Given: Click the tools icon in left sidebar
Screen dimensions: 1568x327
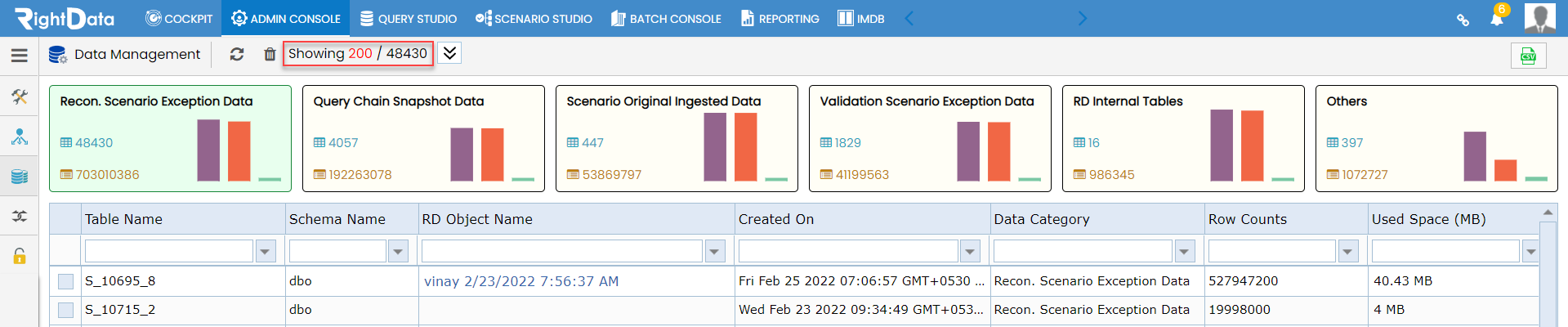Looking at the screenshot, I should coord(20,97).
